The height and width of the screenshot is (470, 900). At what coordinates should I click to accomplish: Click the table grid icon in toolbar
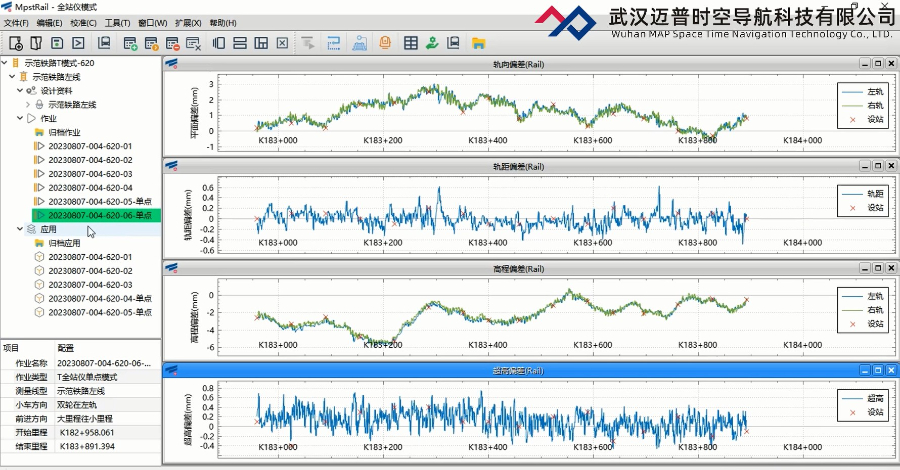[410, 43]
